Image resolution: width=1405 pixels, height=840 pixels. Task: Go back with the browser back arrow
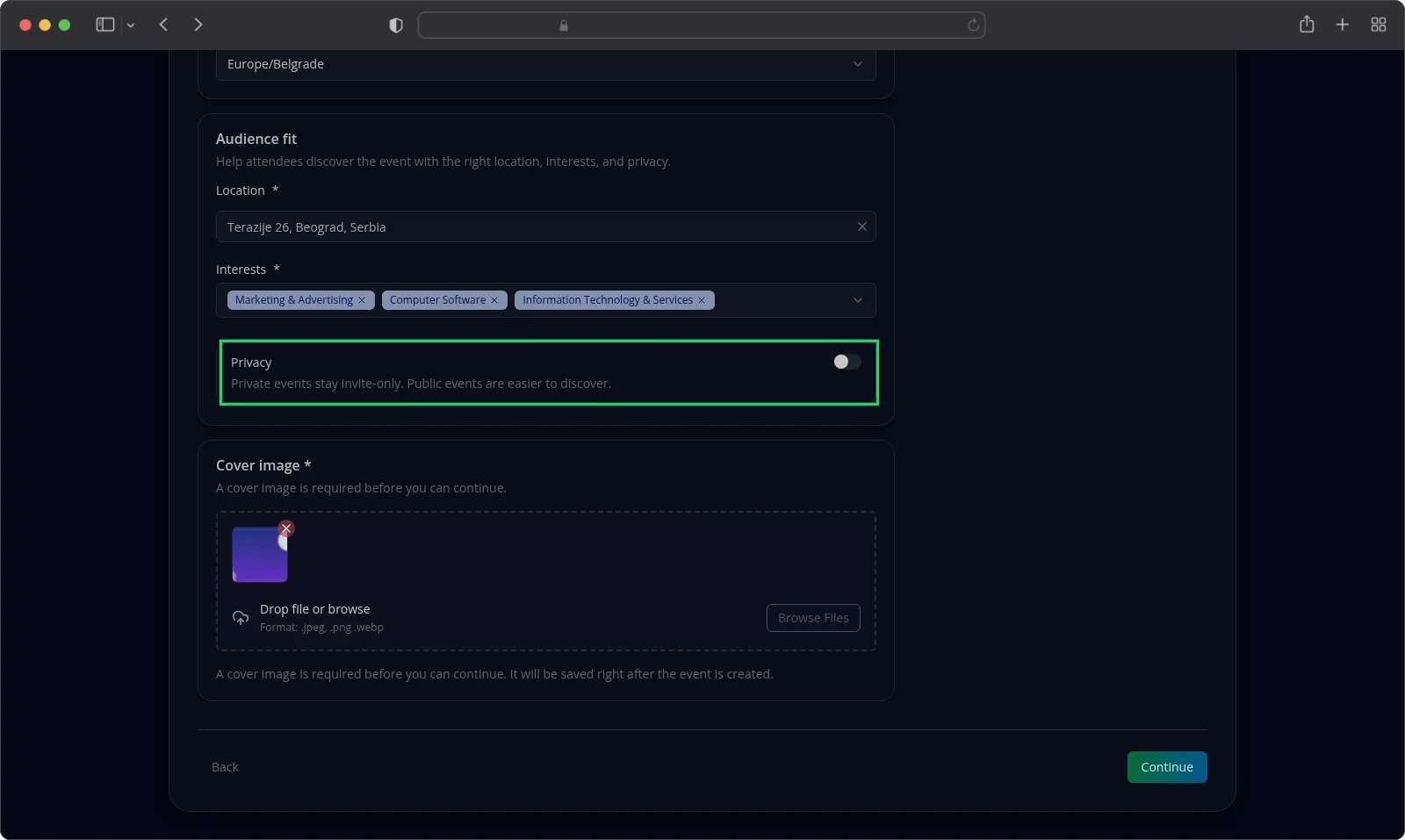[x=163, y=25]
